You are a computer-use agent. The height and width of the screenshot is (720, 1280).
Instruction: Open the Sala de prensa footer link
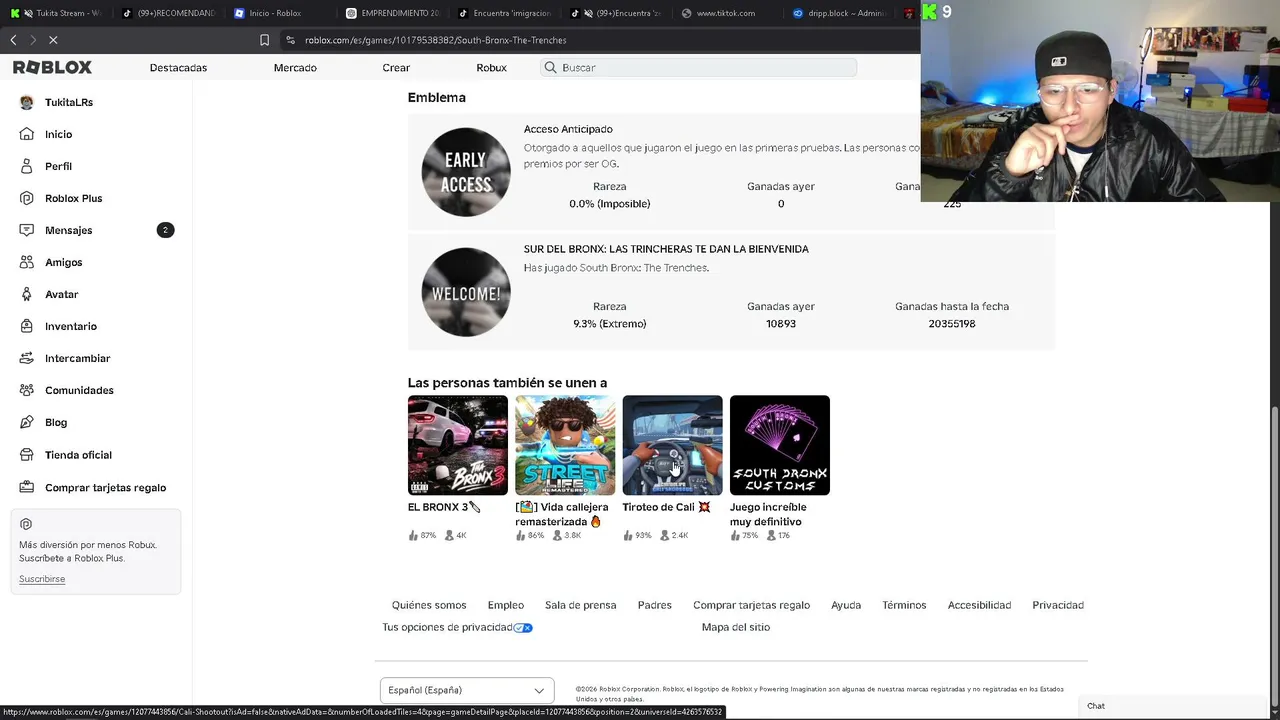pos(580,605)
